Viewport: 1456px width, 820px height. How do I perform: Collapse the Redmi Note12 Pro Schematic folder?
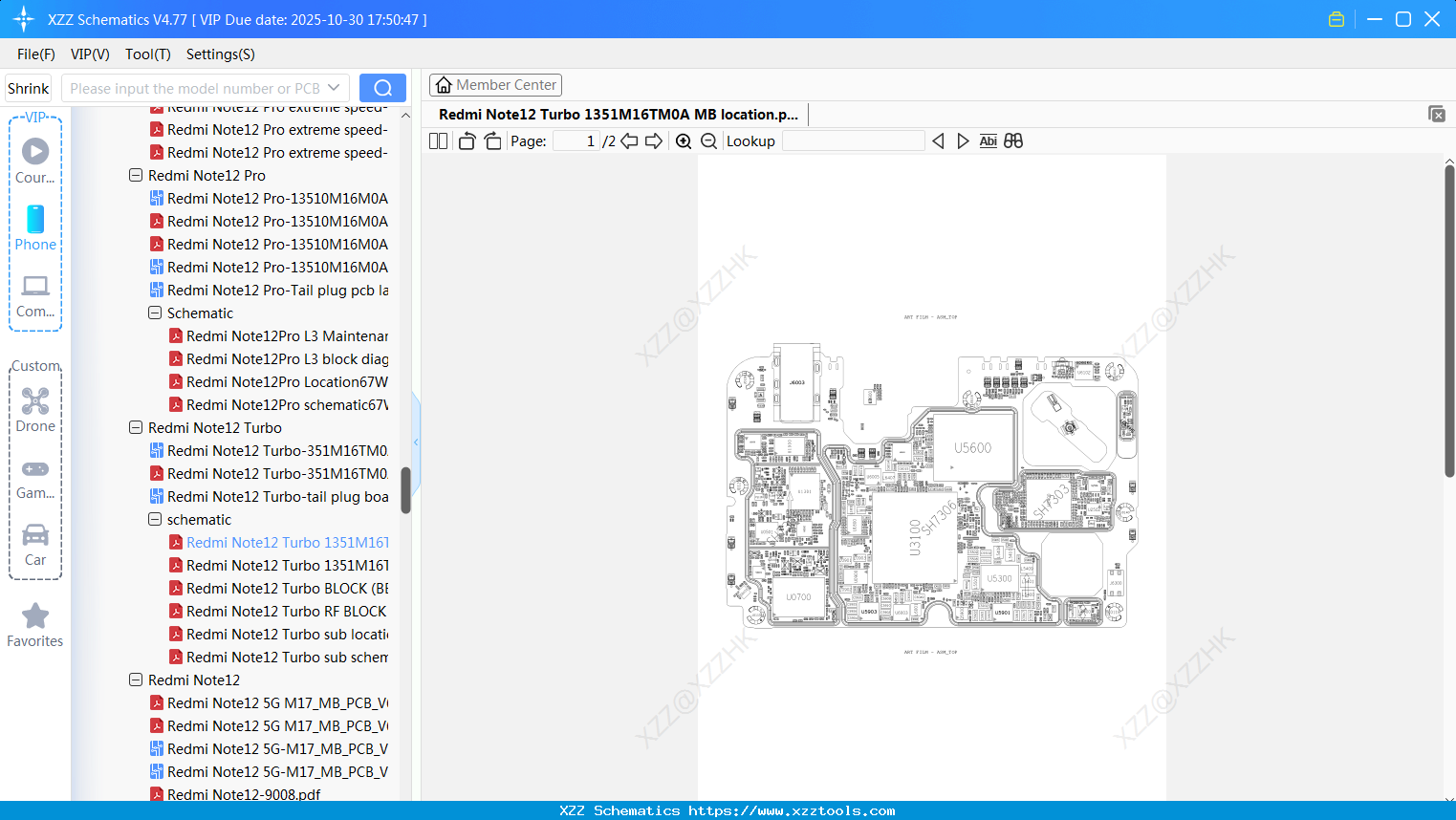click(x=154, y=313)
